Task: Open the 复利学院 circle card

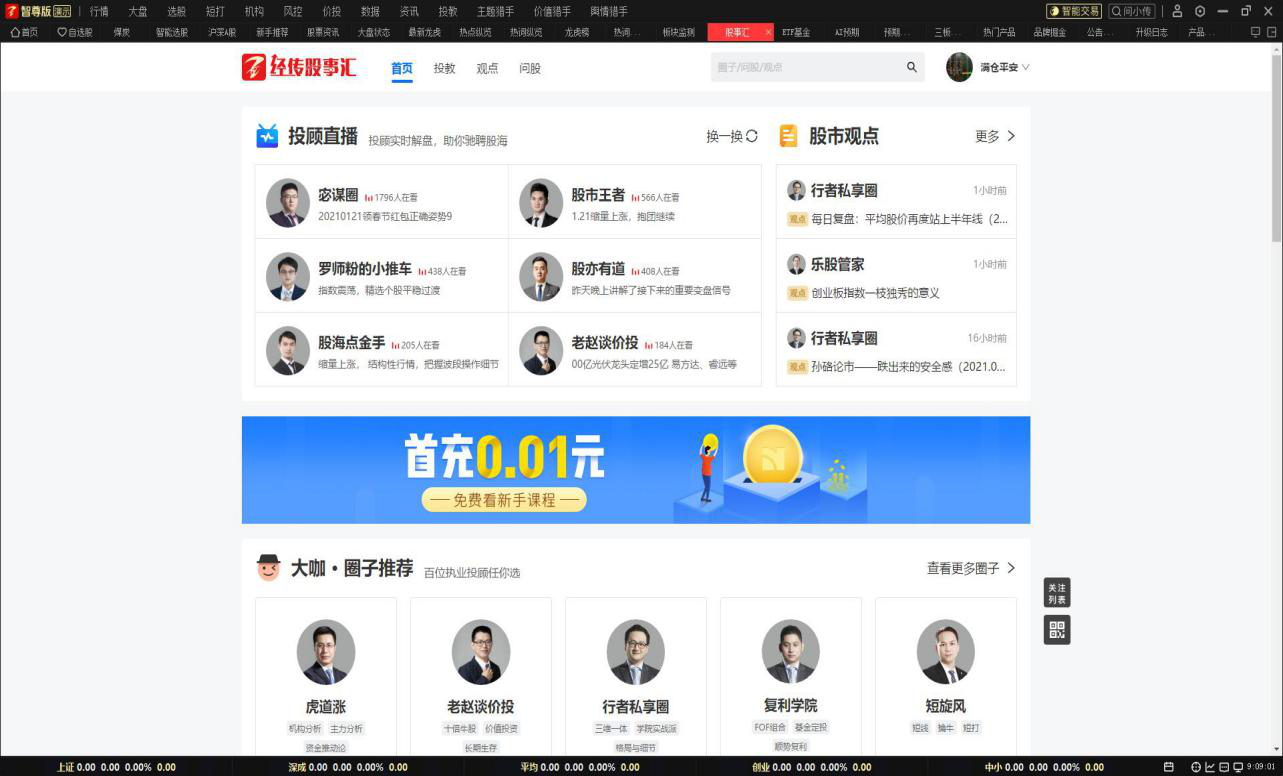Action: (791, 677)
